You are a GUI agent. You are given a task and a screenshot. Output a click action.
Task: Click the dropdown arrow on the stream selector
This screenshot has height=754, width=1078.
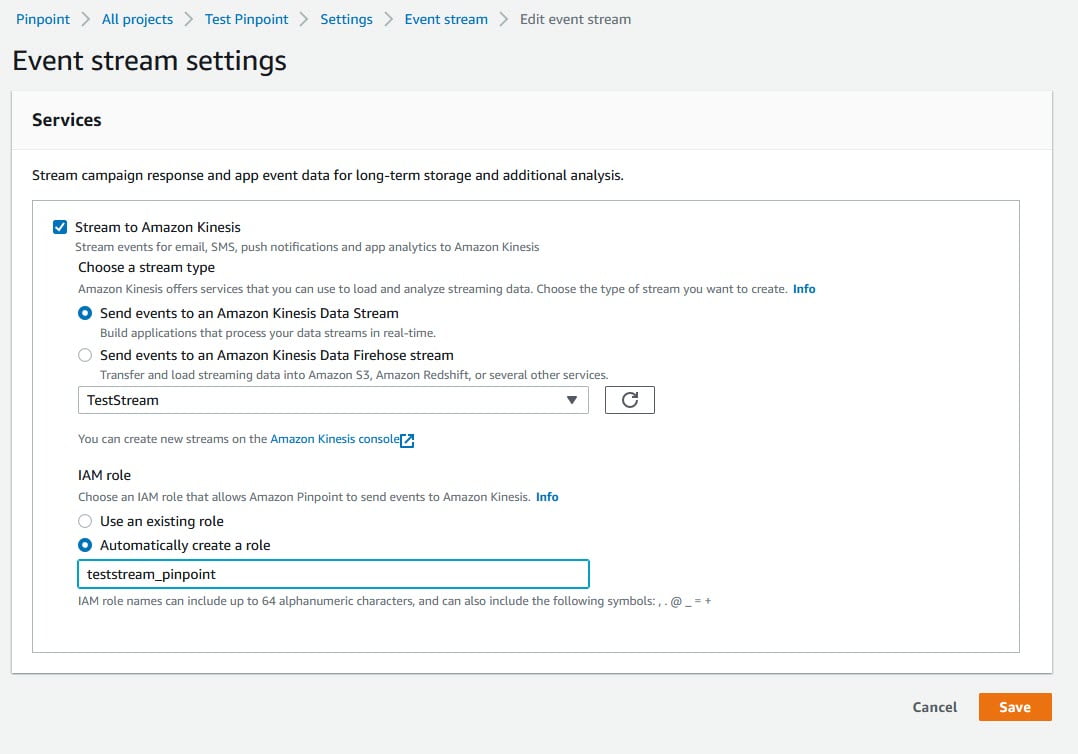point(572,399)
